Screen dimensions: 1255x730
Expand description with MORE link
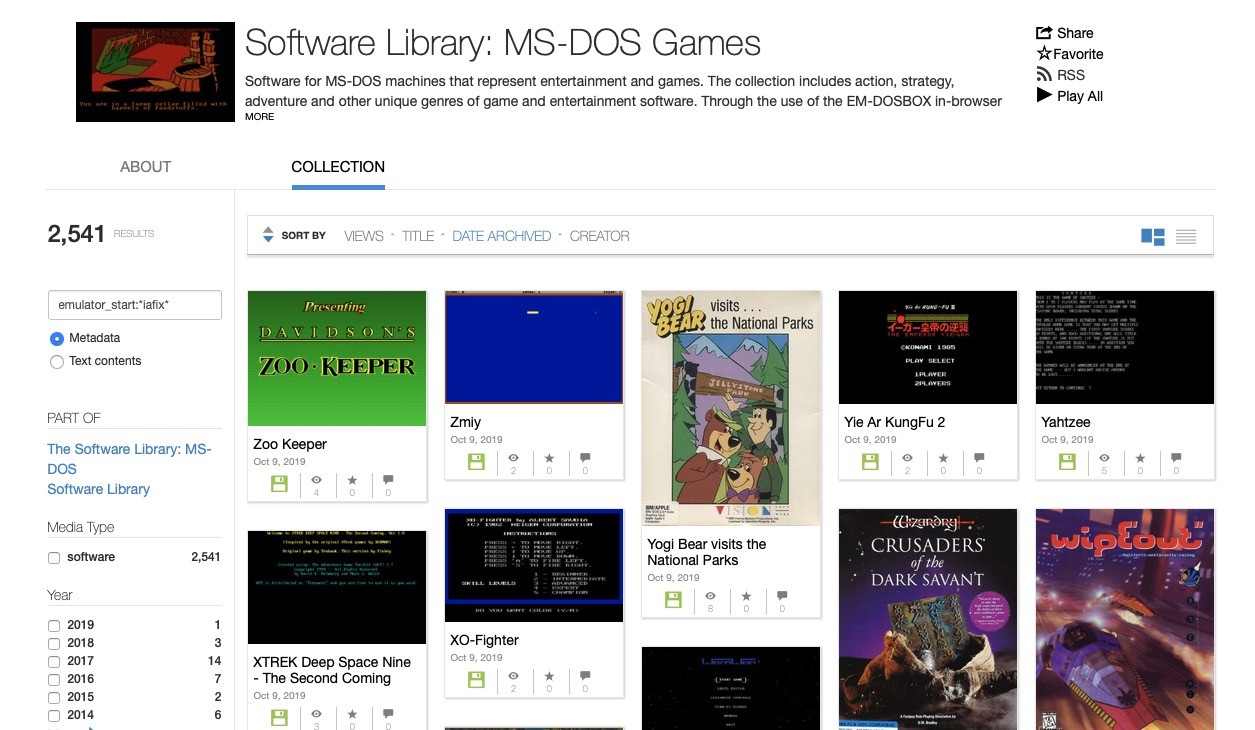point(259,117)
